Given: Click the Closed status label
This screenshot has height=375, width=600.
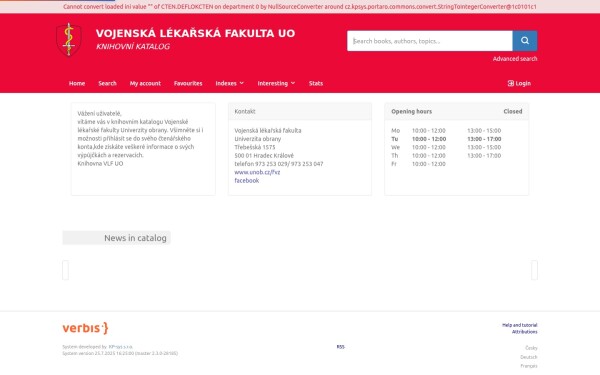Looking at the screenshot, I should point(513,111).
